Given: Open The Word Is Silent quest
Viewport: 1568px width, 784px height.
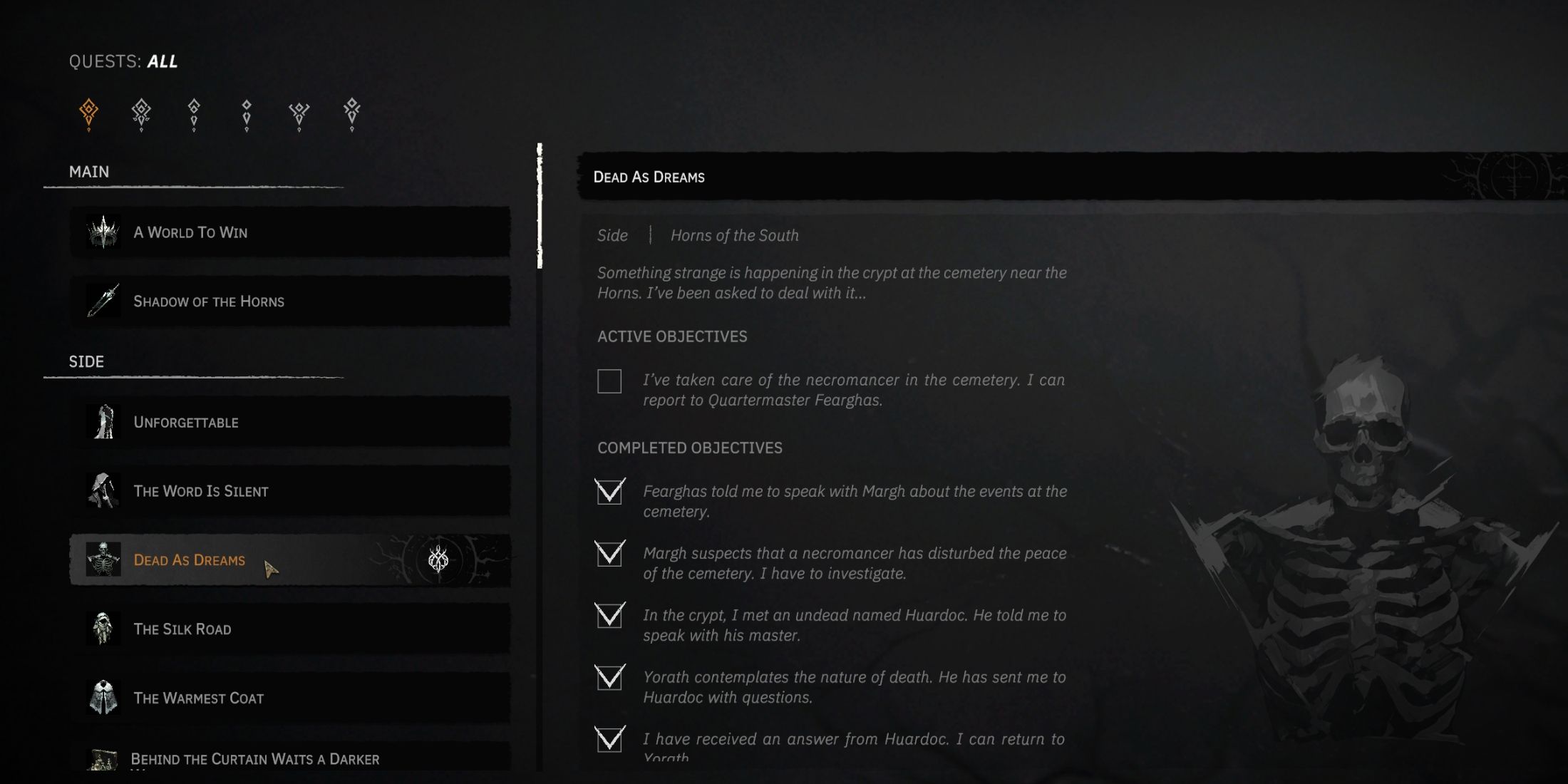Looking at the screenshot, I should click(290, 491).
